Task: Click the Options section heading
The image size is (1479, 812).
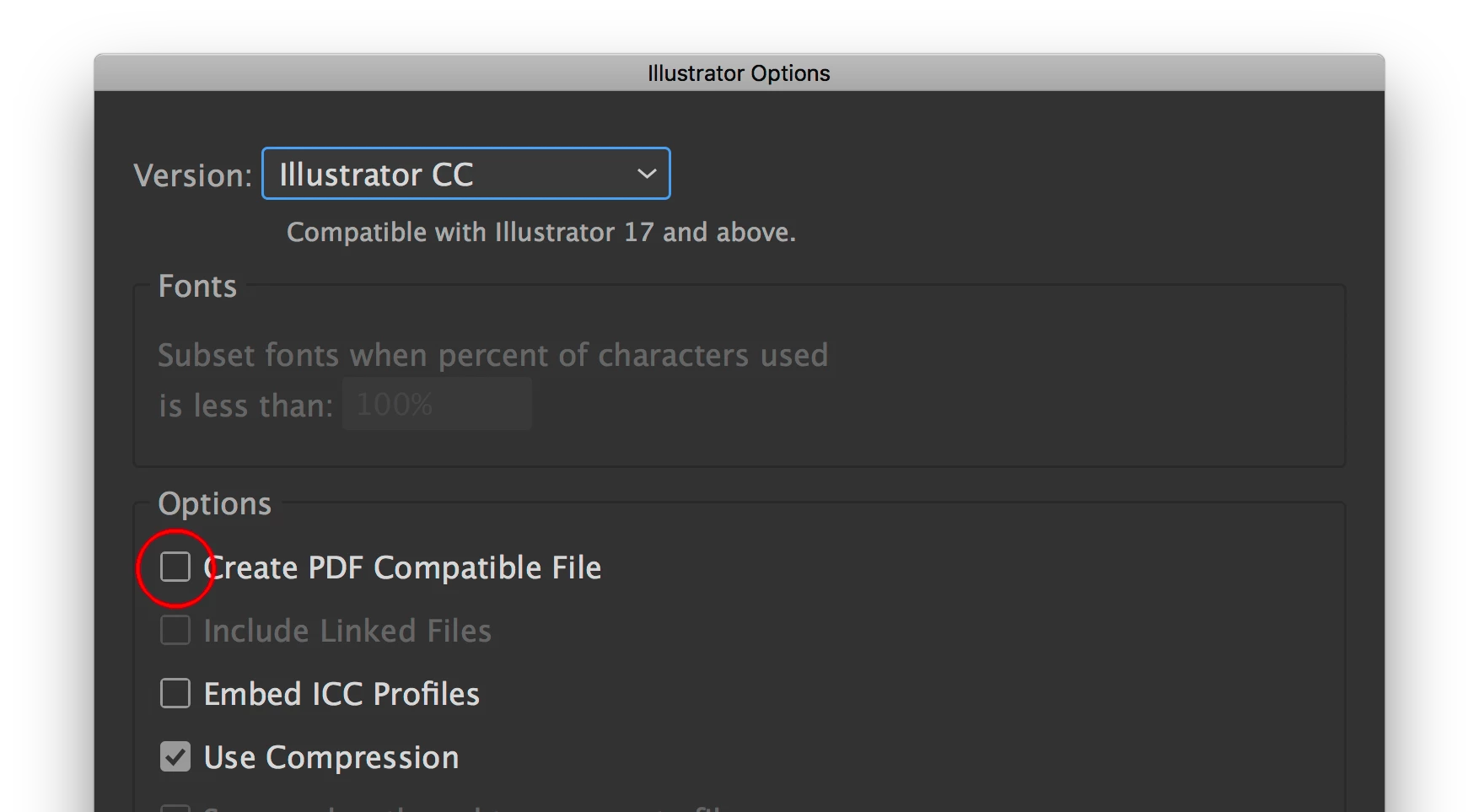Action: [x=215, y=503]
